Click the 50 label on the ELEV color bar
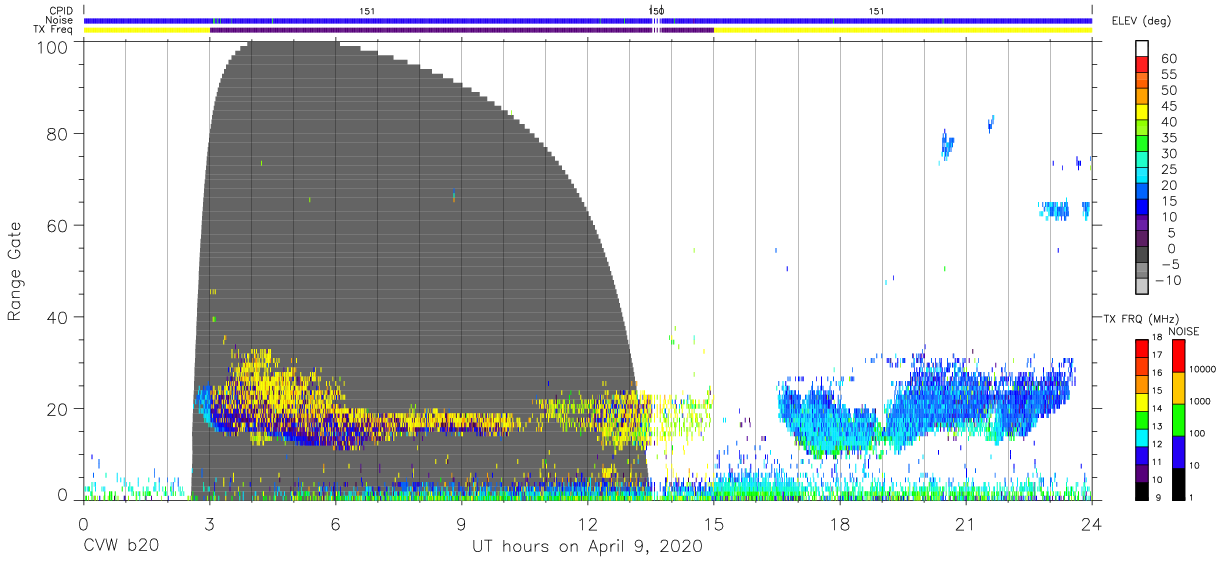Image resolution: width=1228 pixels, height=567 pixels. coord(1170,90)
